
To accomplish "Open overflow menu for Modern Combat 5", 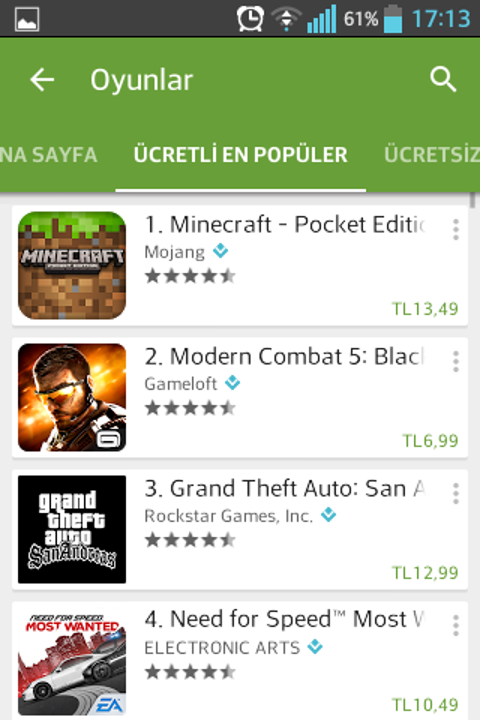I will pyautogui.click(x=455, y=361).
